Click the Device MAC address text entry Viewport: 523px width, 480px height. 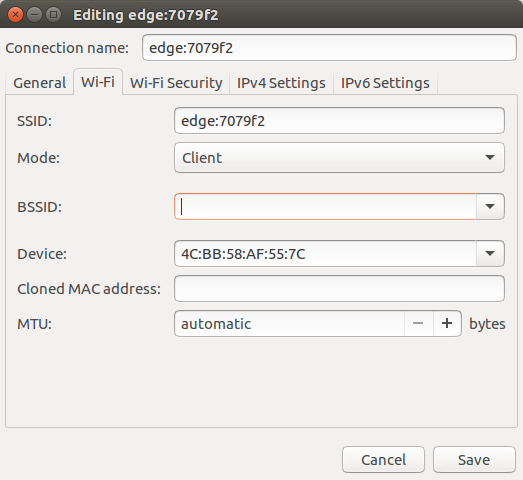coord(325,254)
